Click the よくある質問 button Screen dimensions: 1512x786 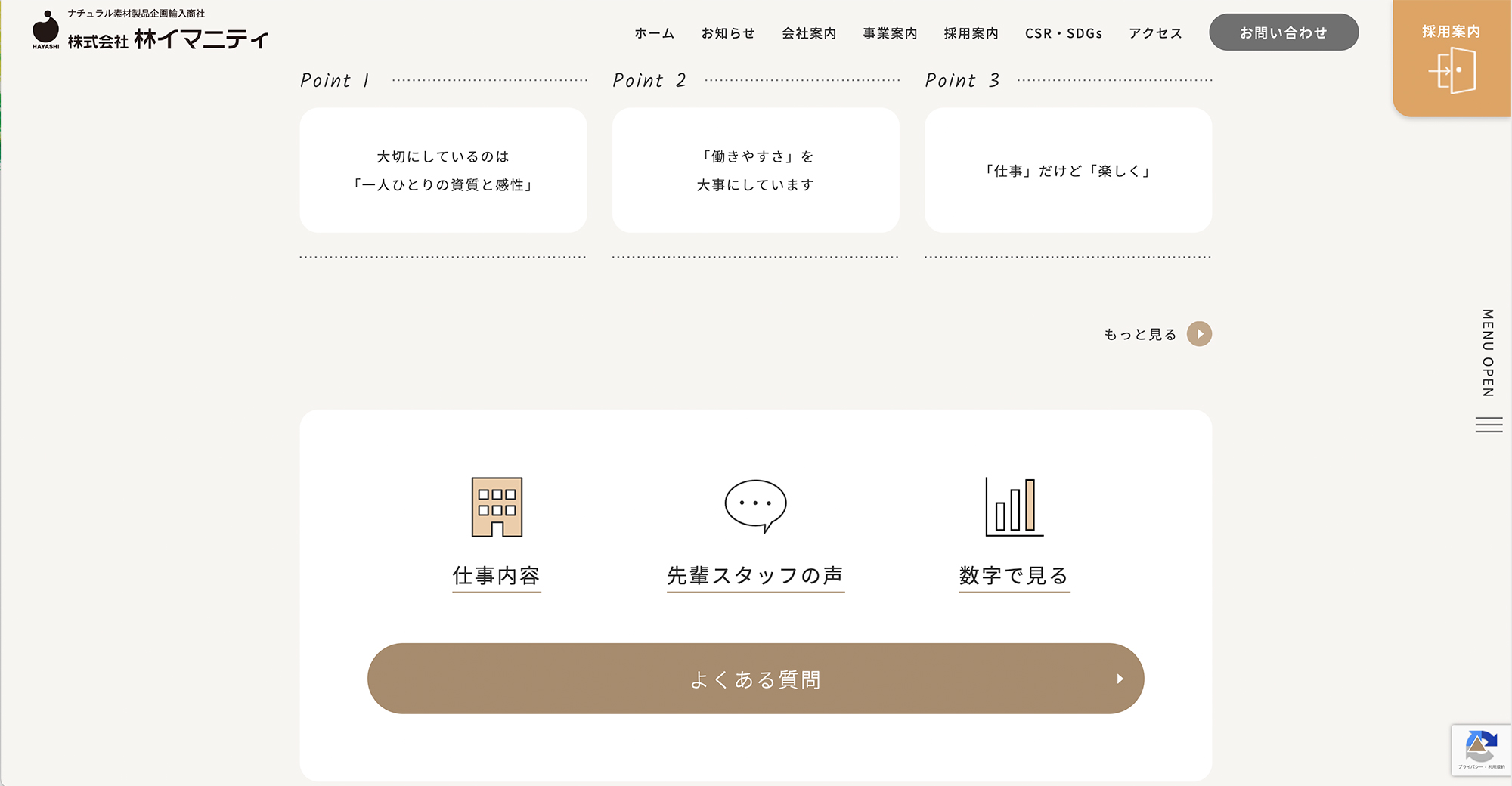pos(755,679)
